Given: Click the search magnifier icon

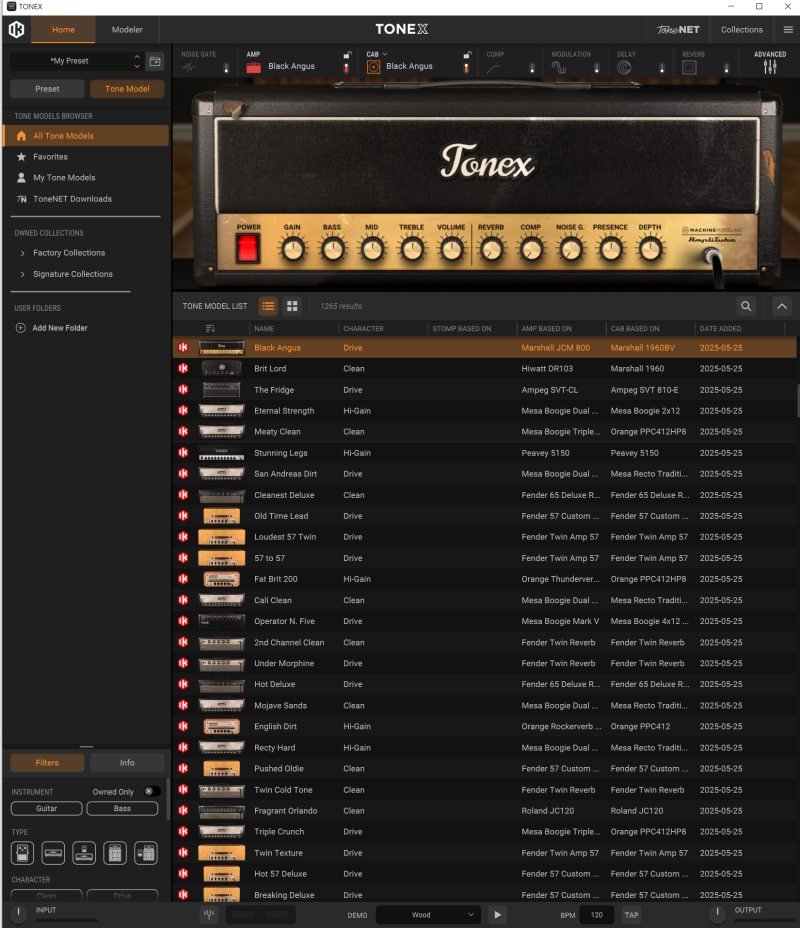Looking at the screenshot, I should pyautogui.click(x=746, y=306).
